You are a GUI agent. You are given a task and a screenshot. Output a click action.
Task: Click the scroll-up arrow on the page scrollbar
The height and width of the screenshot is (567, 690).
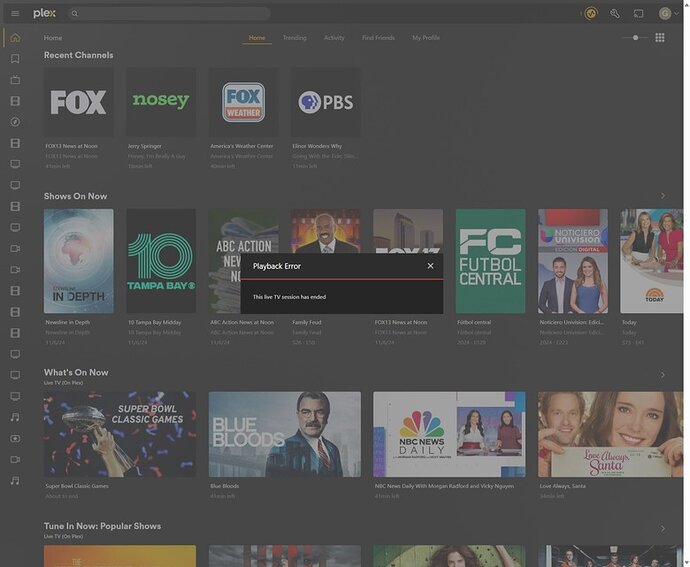[x=686, y=3]
